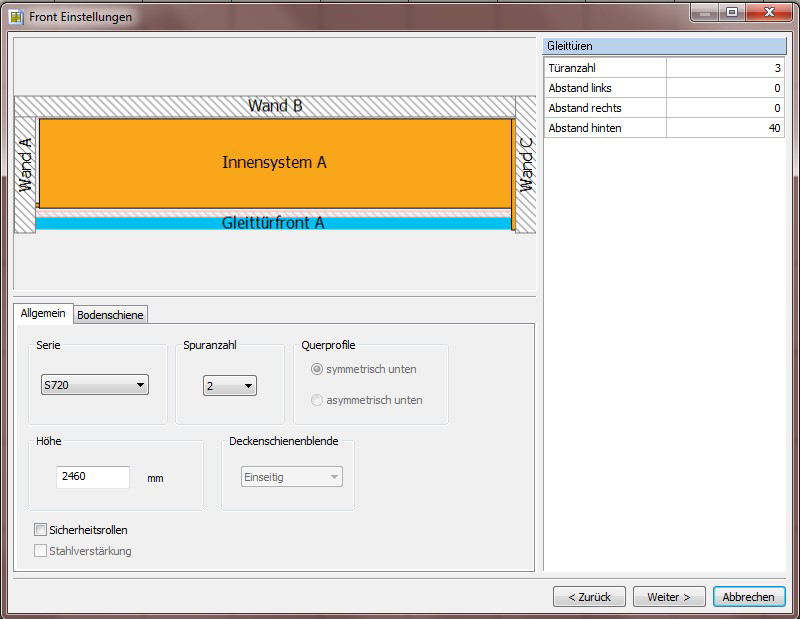Edit the Abstand hinten value 40

tap(725, 128)
